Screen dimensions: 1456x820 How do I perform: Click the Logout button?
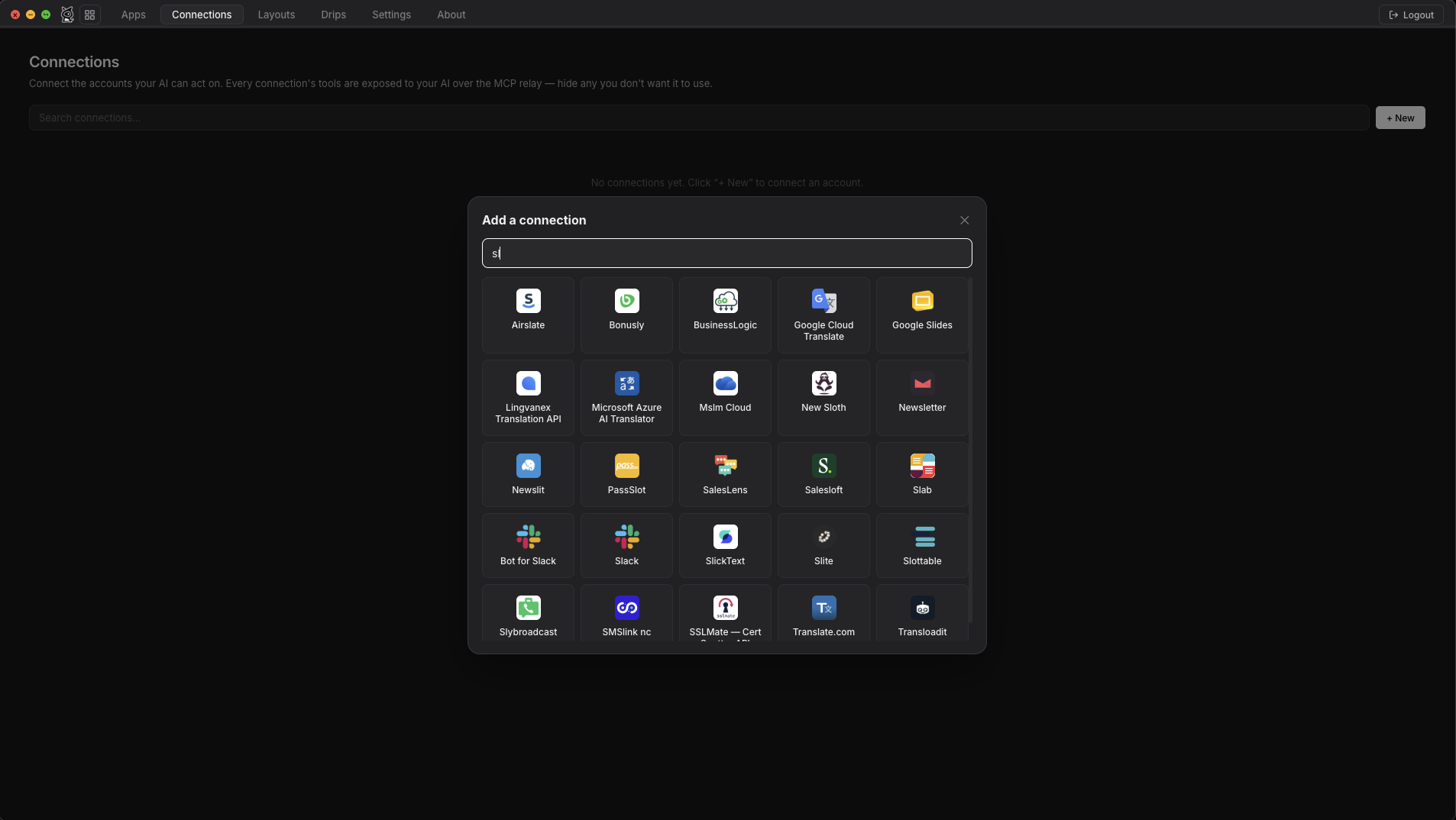[1410, 15]
